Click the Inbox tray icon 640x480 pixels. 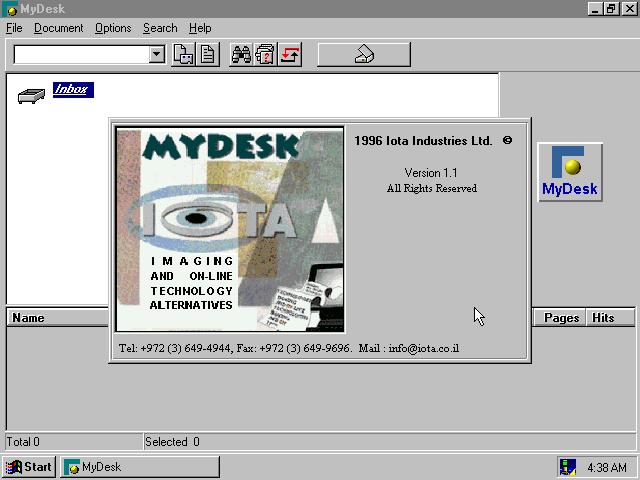click(31, 96)
